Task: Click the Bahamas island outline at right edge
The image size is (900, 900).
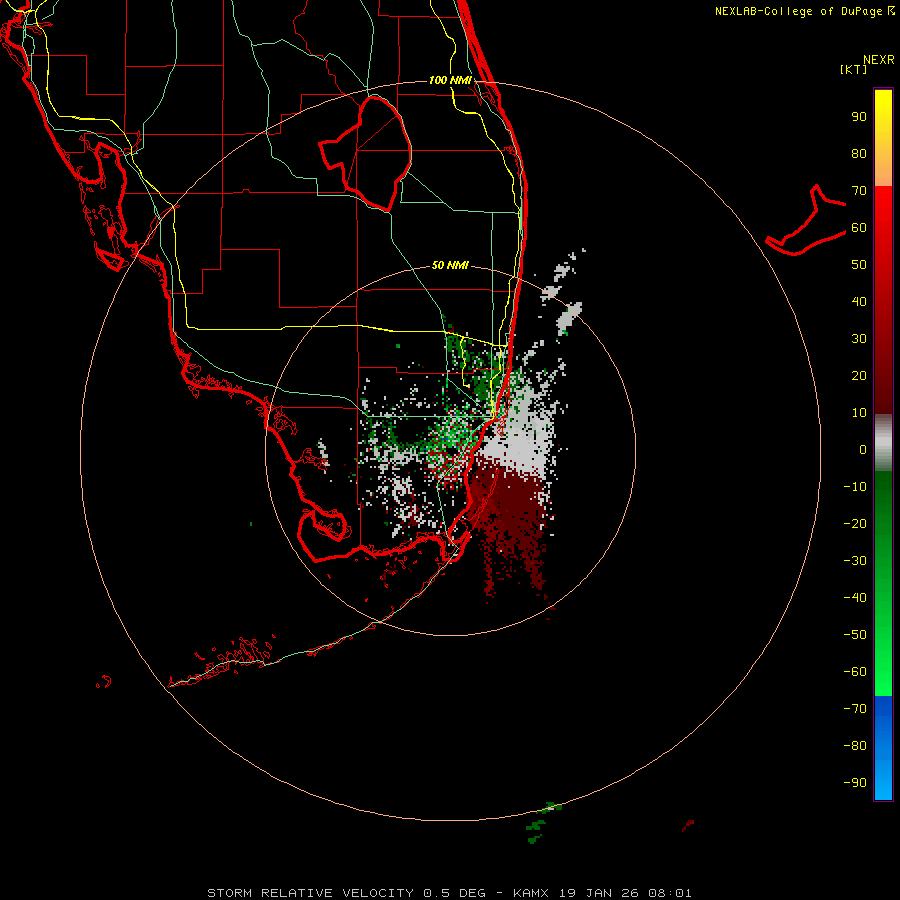Action: point(806,220)
